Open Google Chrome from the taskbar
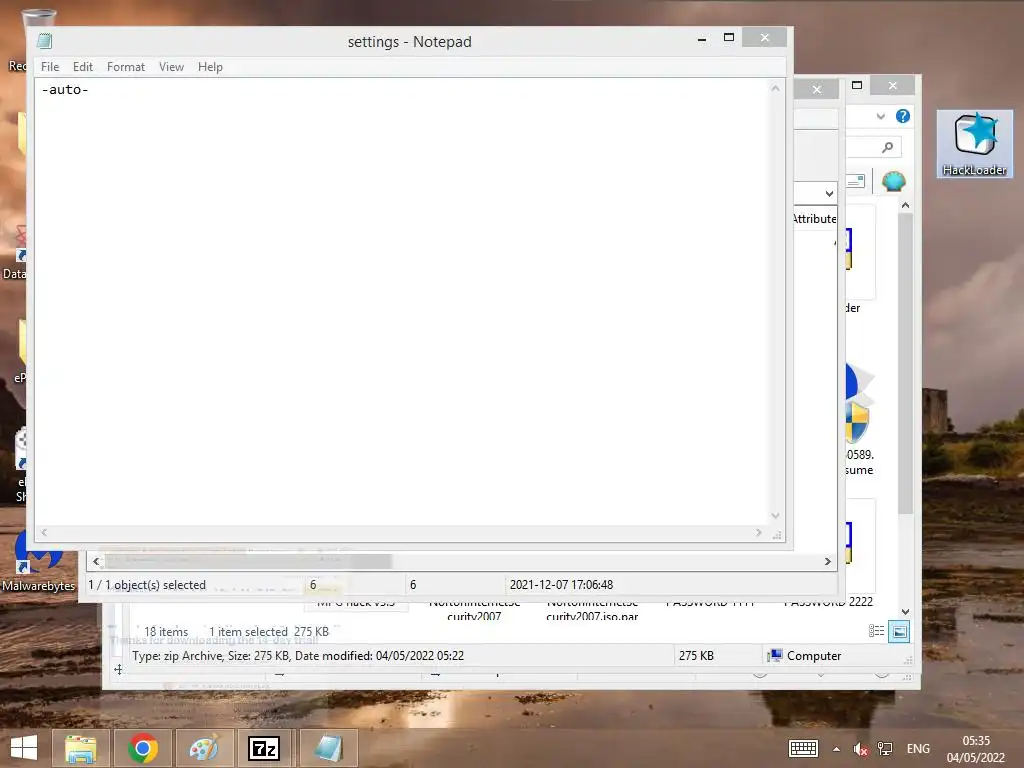Image resolution: width=1024 pixels, height=768 pixels. click(142, 748)
